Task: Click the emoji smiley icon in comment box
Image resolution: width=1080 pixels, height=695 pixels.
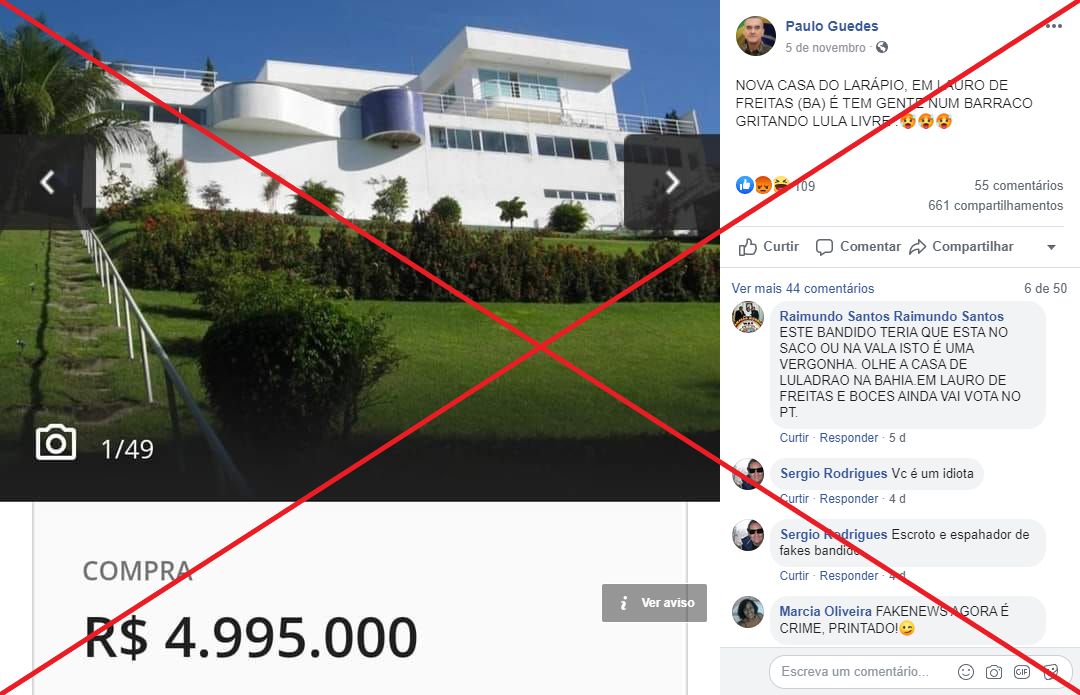Action: [966, 672]
